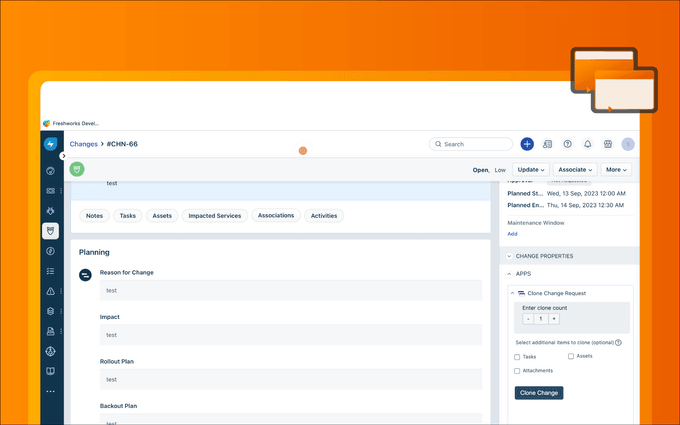Check the Tasks checkbox
Screen dimensions: 680x425
(x=517, y=356)
